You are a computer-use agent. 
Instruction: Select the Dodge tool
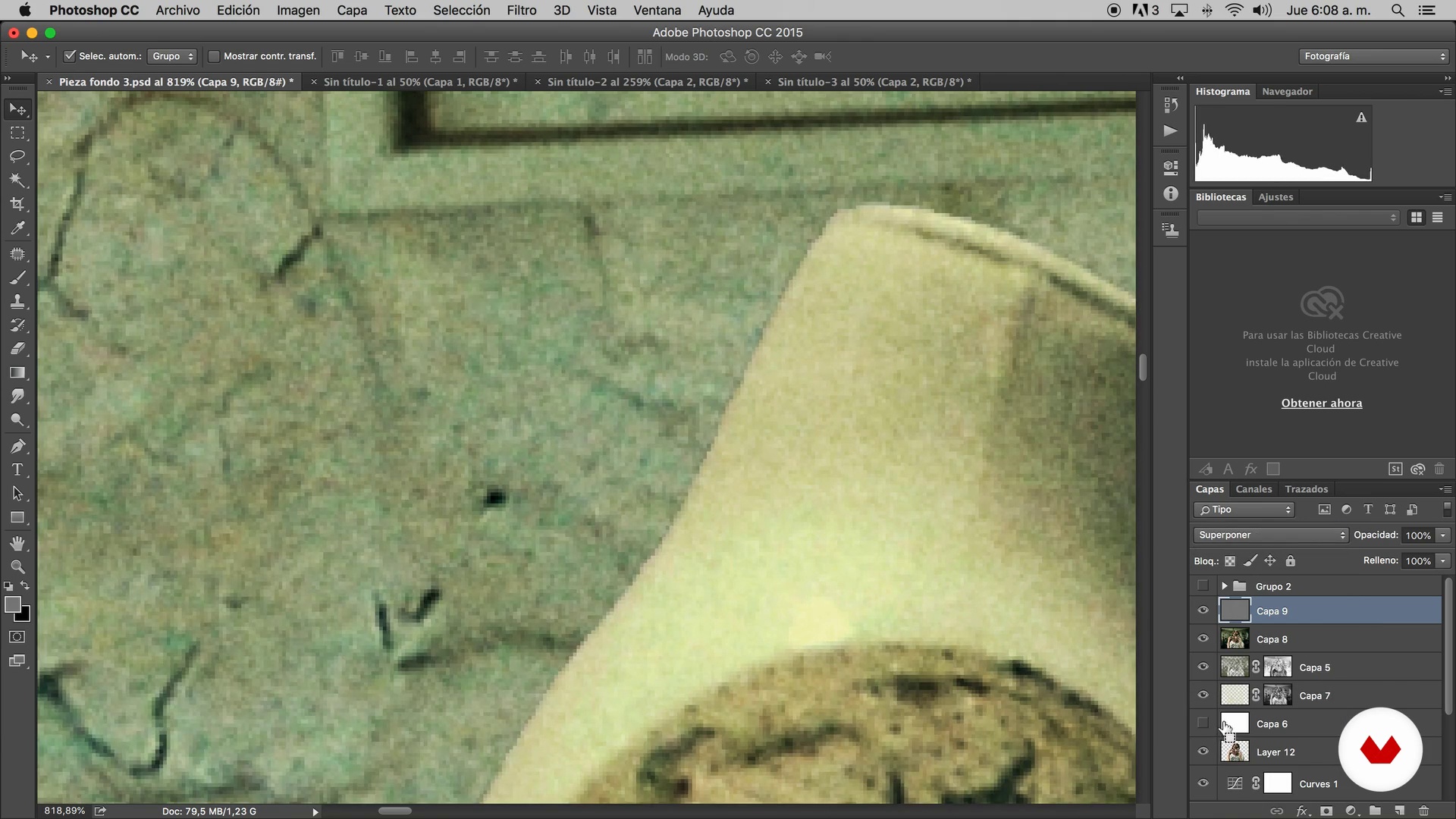[x=17, y=420]
